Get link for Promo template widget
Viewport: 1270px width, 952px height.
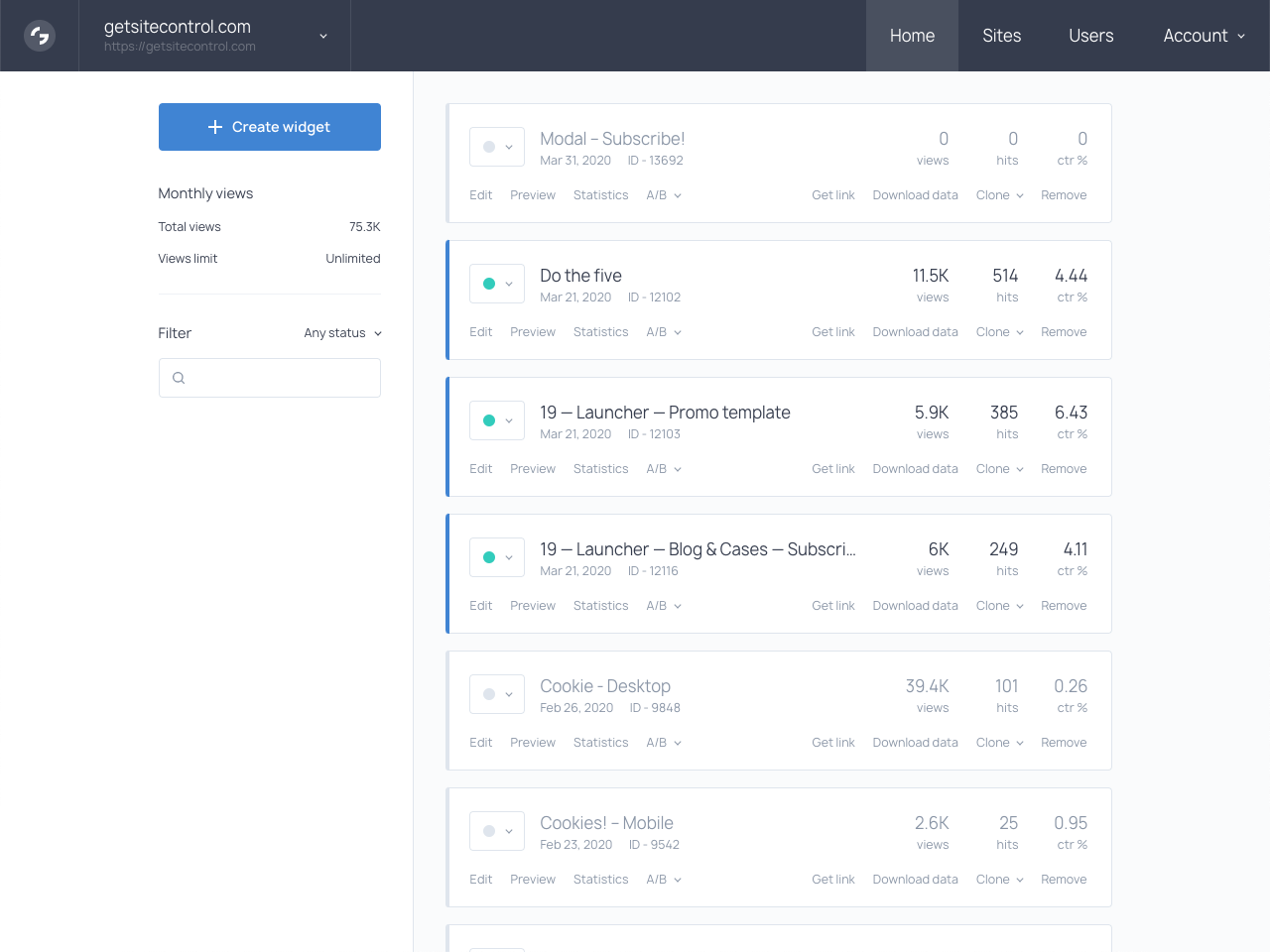833,469
